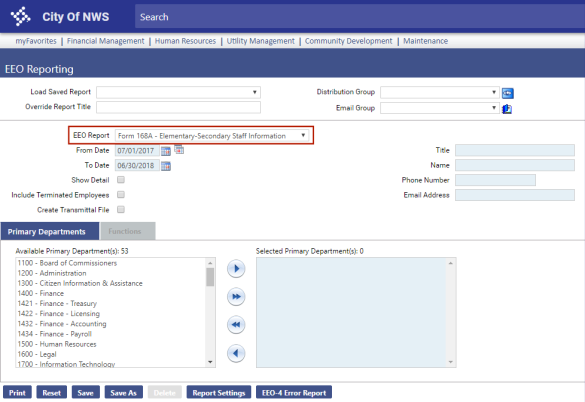This screenshot has width=585, height=402.
Task: Open the From Date calendar picker
Action: (166, 151)
